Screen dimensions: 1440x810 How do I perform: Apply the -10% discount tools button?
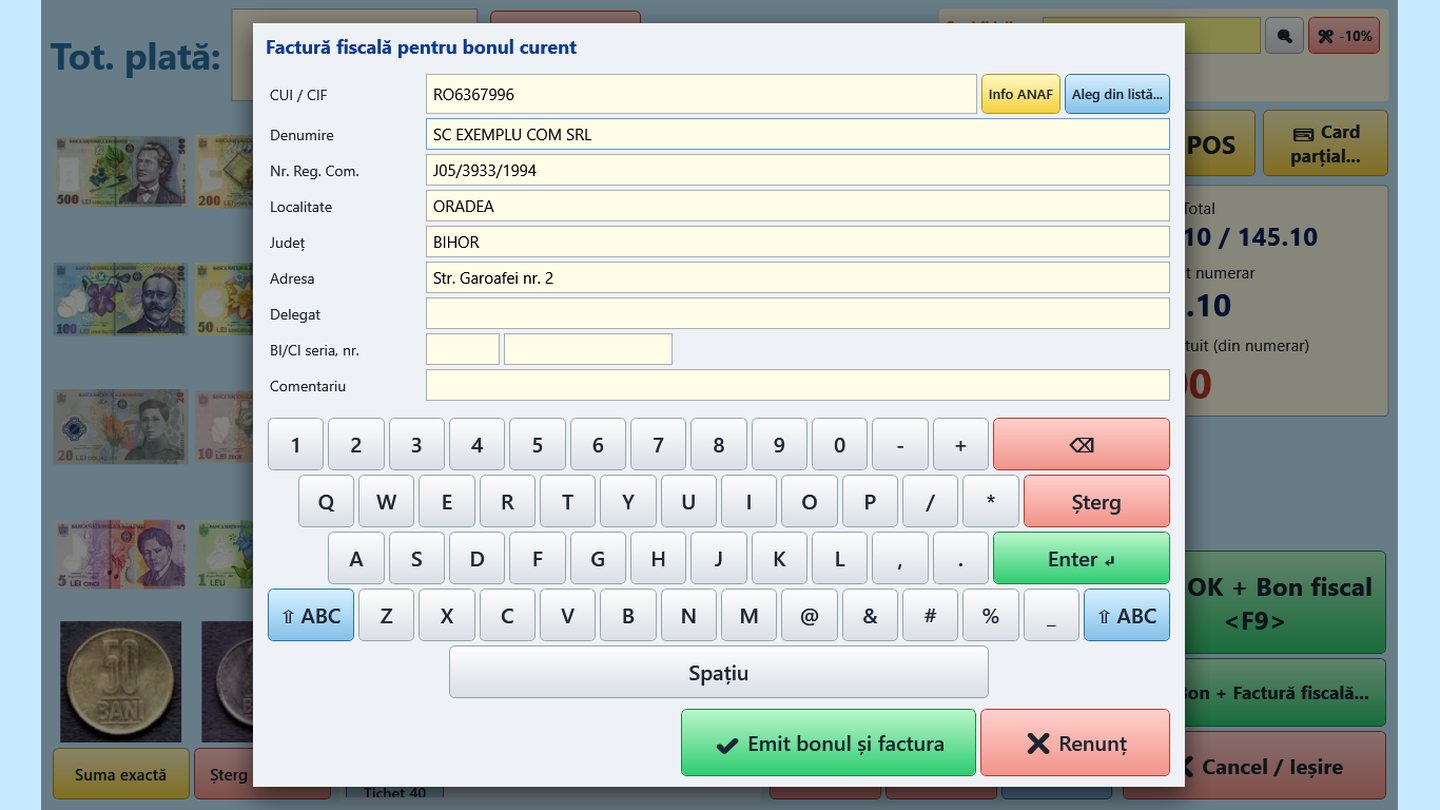tap(1344, 36)
